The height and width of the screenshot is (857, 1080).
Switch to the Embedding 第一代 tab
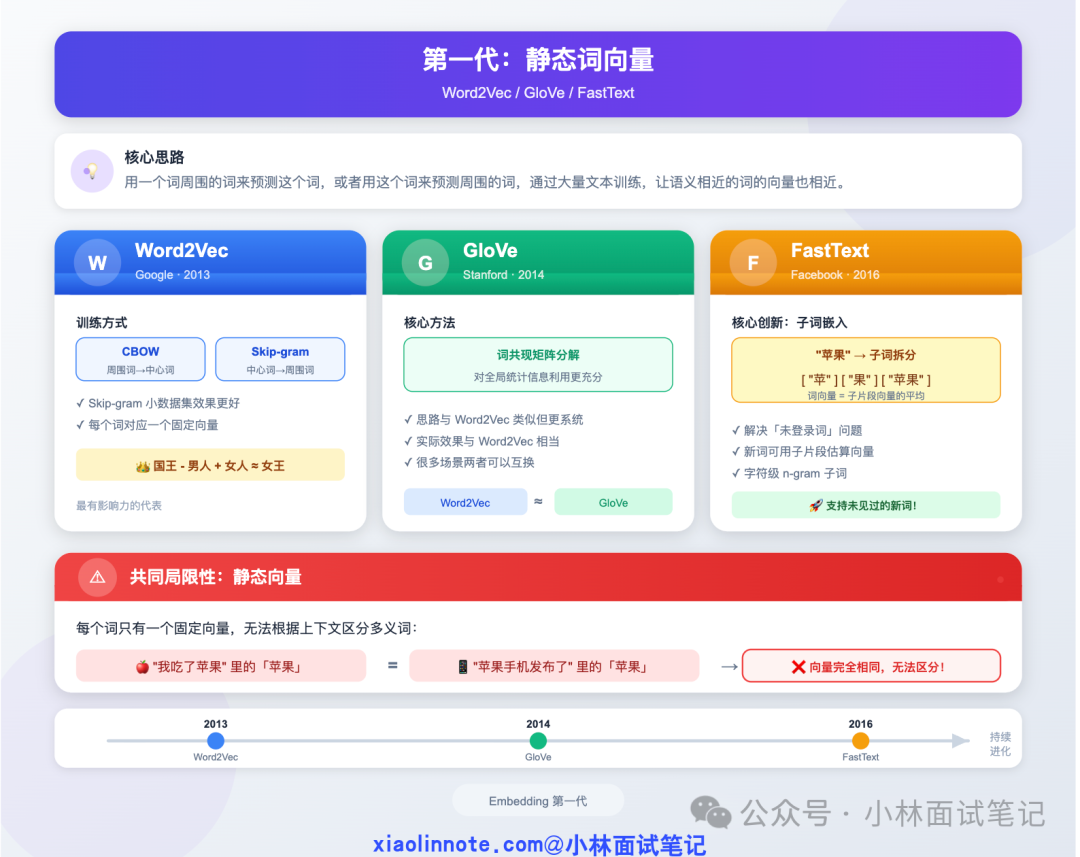[x=538, y=800]
